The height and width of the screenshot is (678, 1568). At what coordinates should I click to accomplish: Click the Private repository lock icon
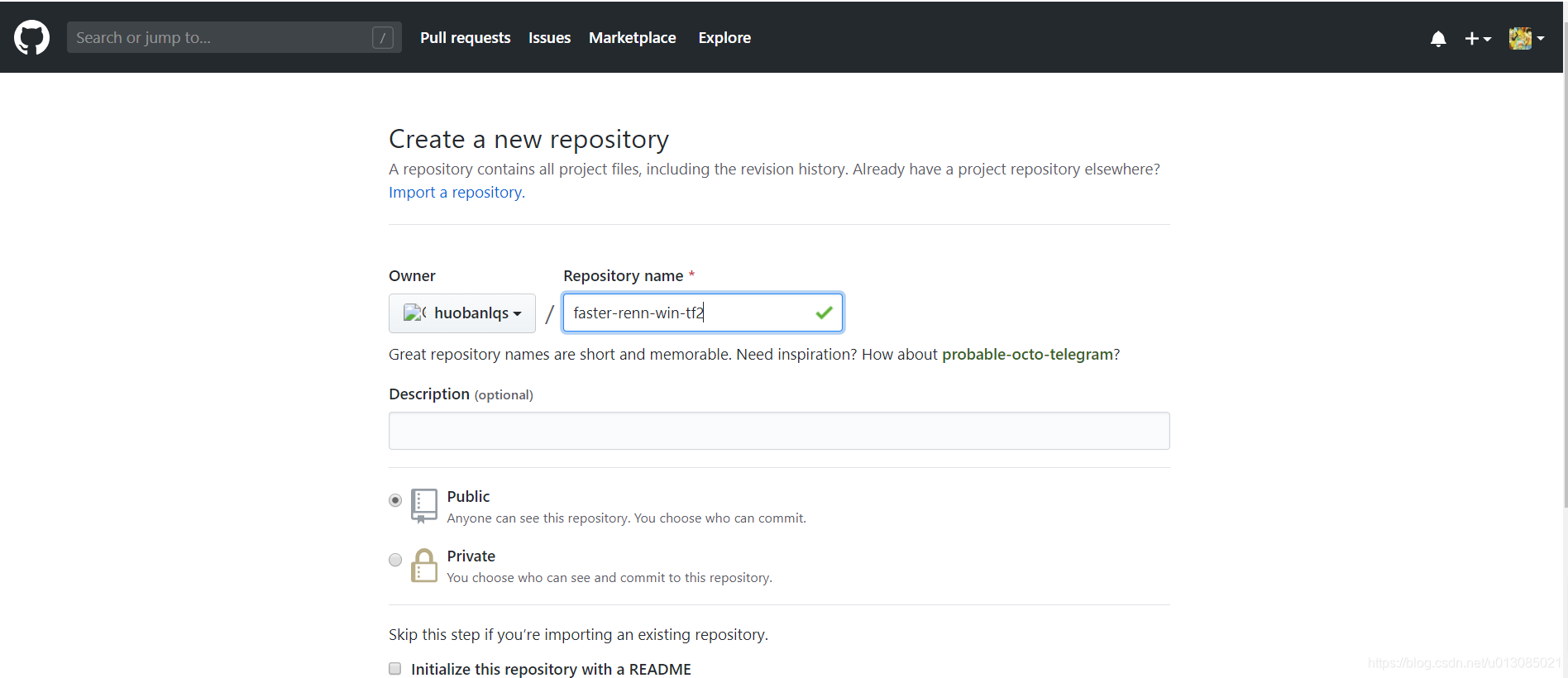424,566
